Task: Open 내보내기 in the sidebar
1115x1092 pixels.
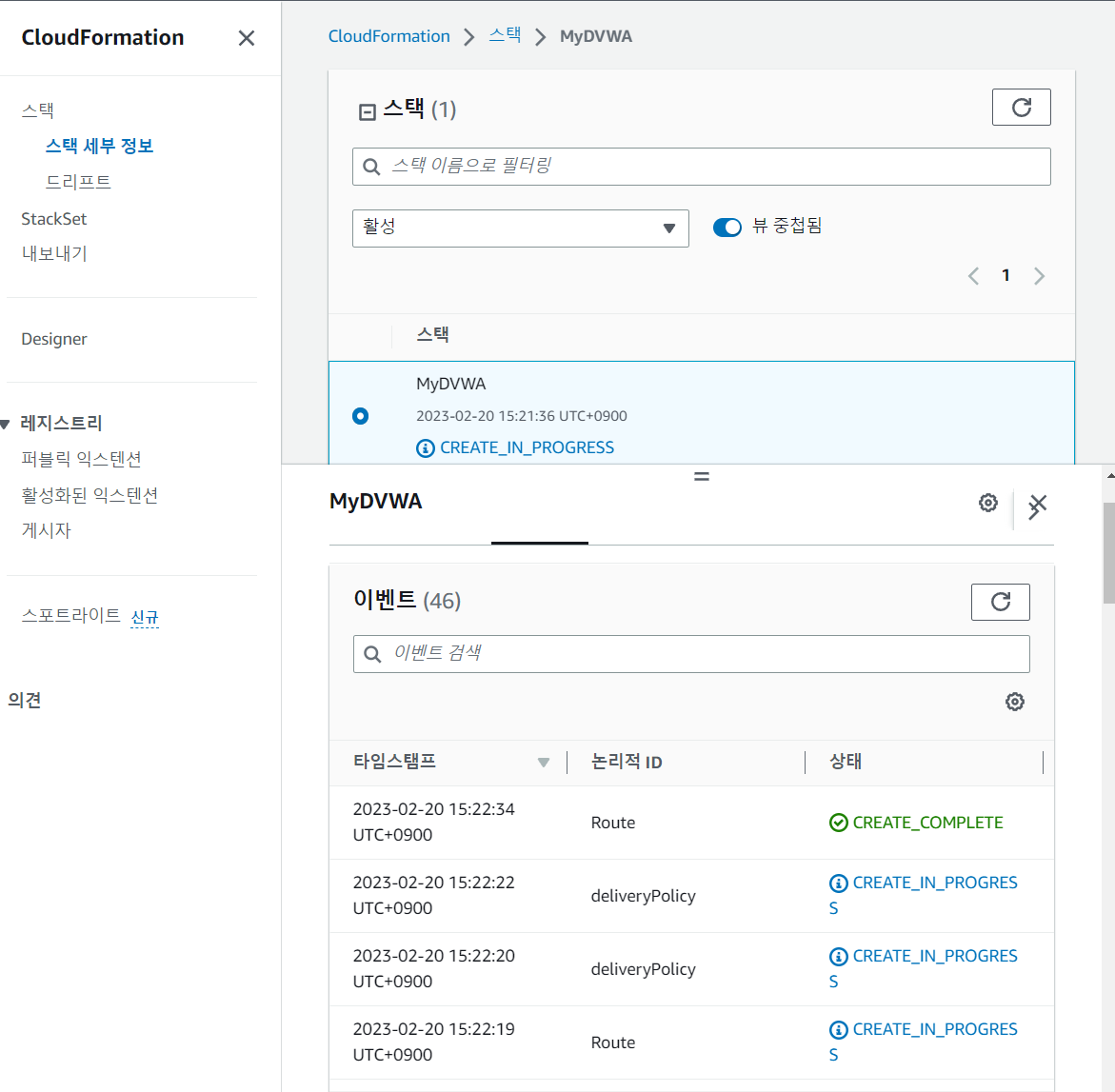Action: pos(54,254)
